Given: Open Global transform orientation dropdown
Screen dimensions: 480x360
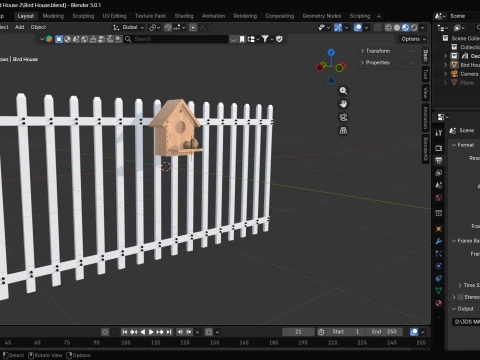Looking at the screenshot, I should click(129, 27).
